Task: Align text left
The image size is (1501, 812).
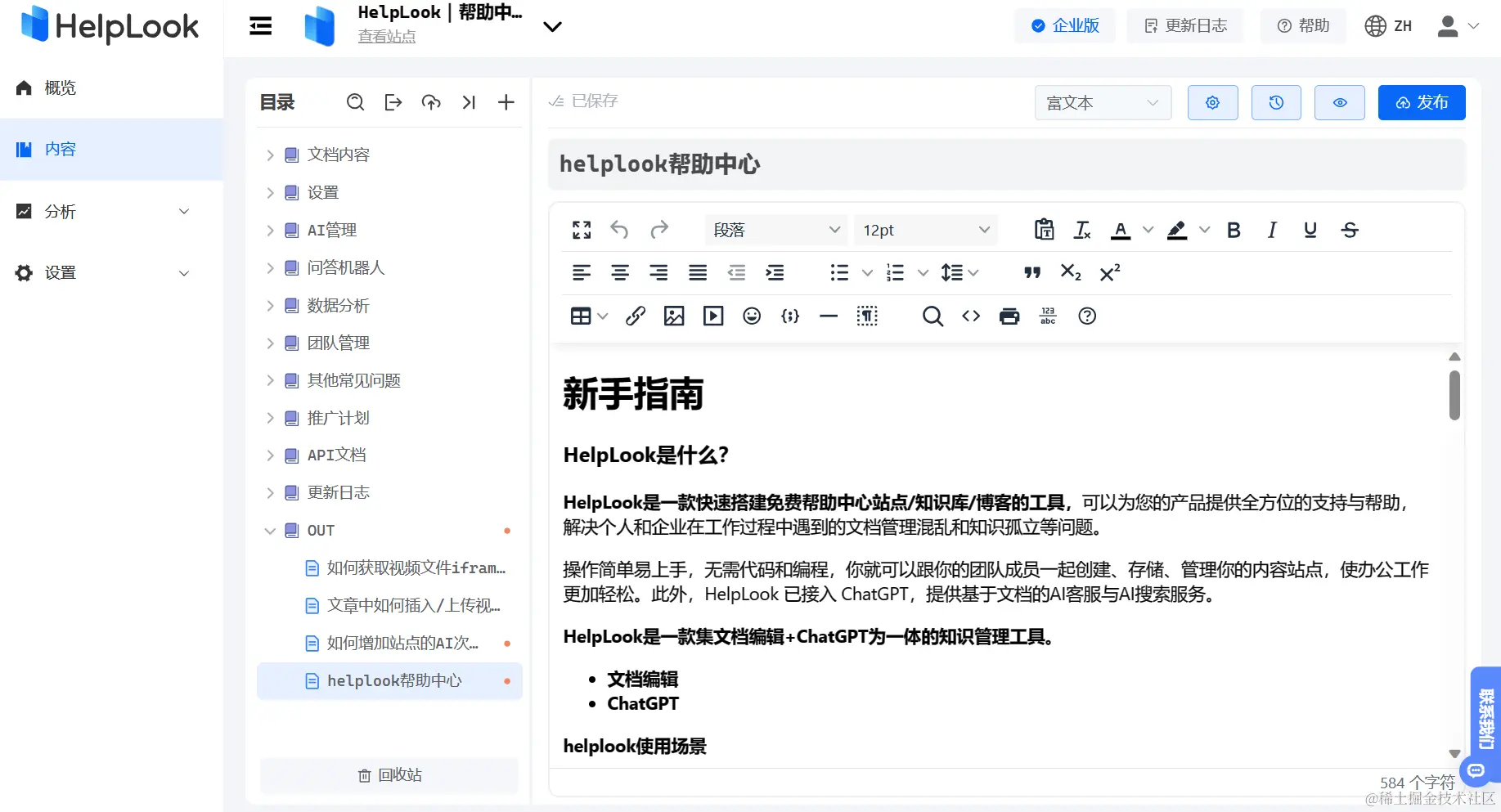Action: [x=582, y=273]
